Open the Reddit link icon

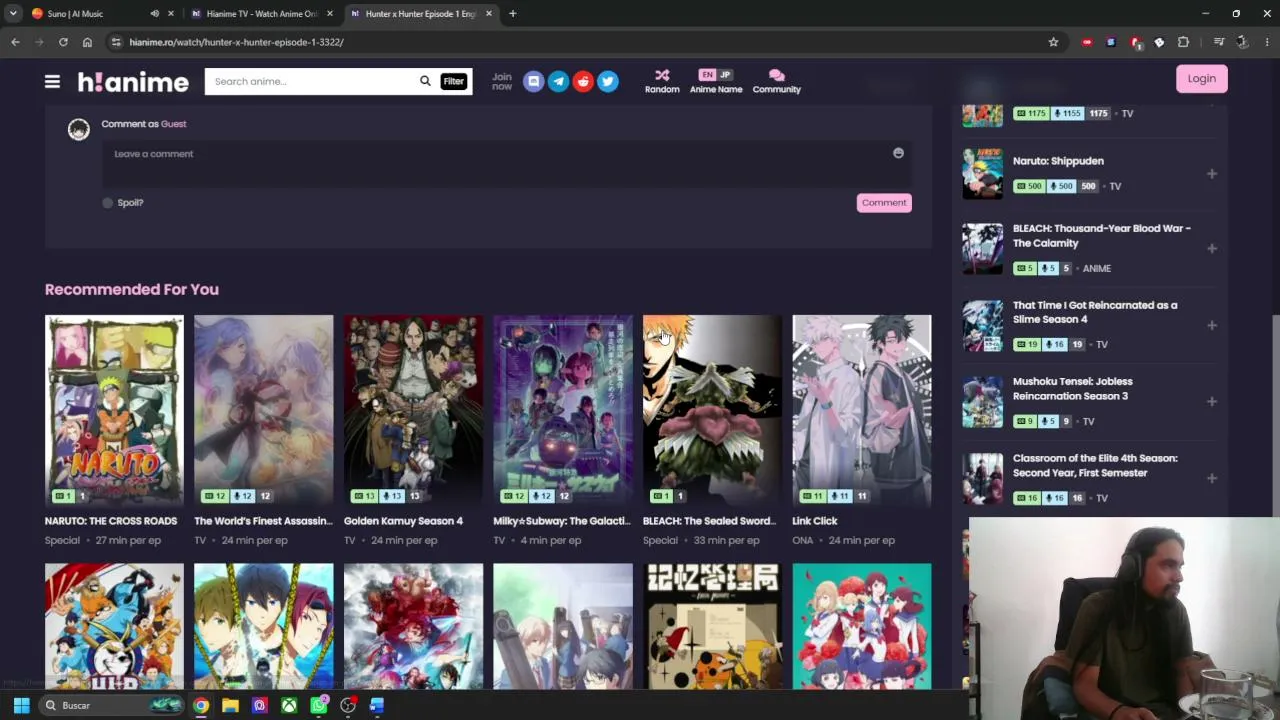coord(583,81)
